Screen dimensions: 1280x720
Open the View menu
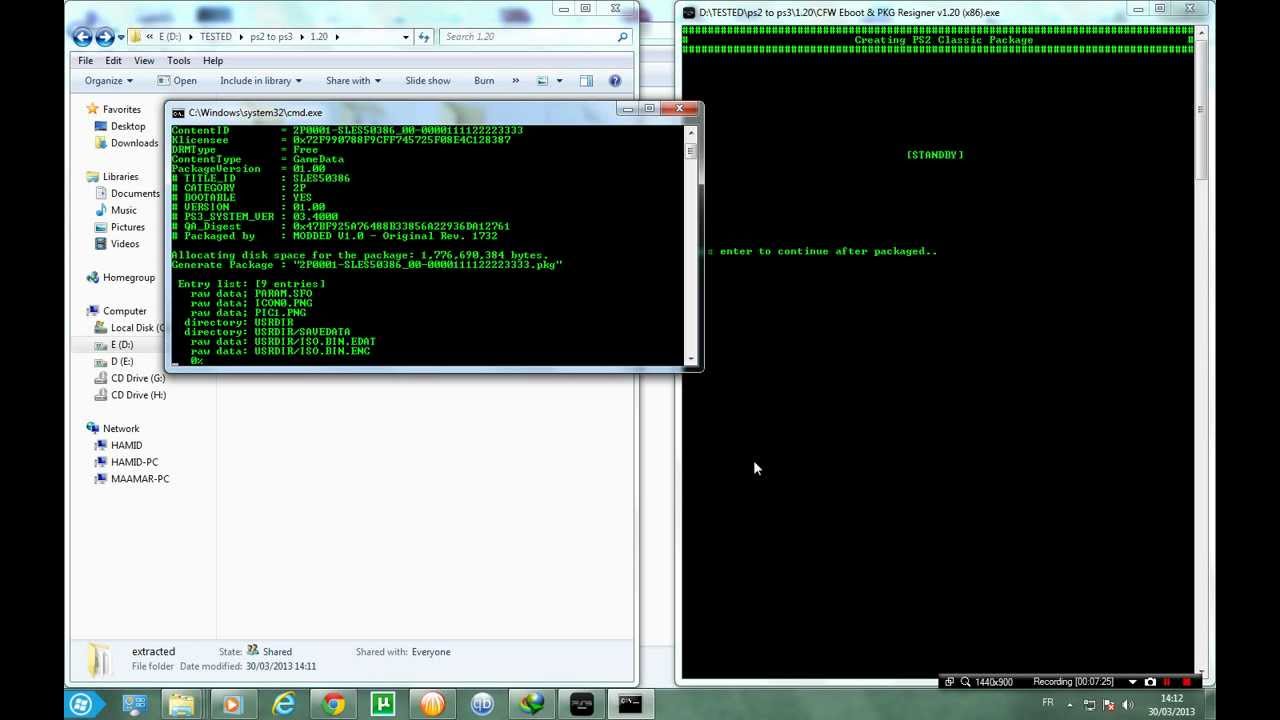[144, 61]
